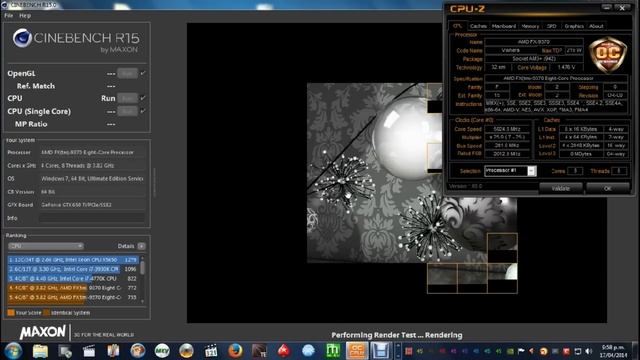Switch to the Mainboard tab in CPU-Z
Viewport: 640px width, 360px height.
[504, 26]
